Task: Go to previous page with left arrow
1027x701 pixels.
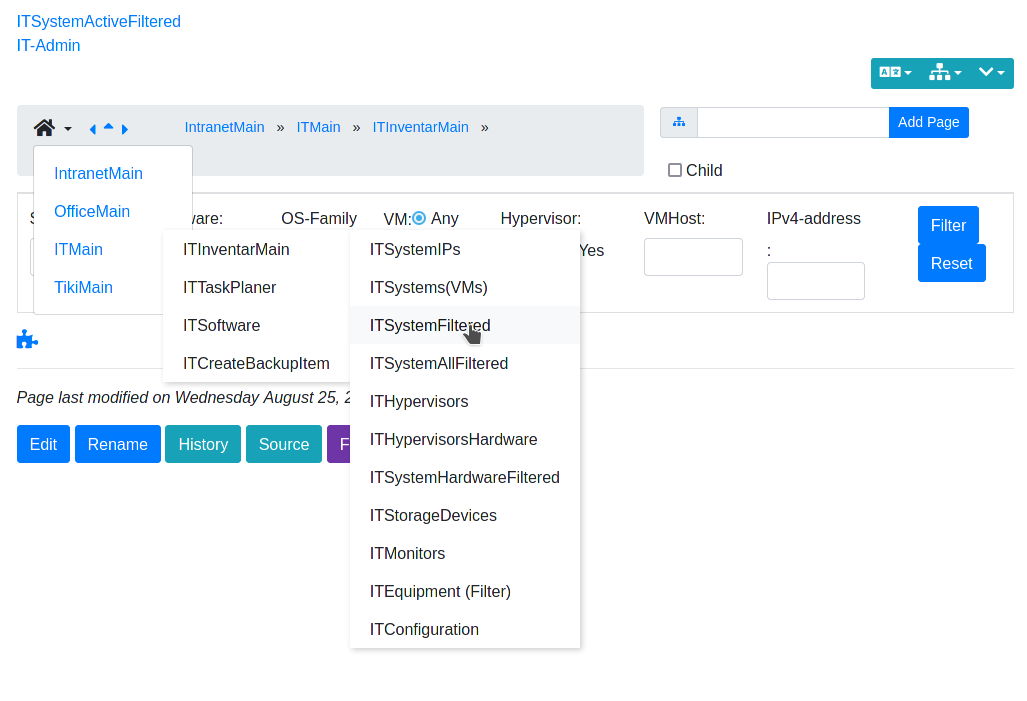Action: point(93,129)
